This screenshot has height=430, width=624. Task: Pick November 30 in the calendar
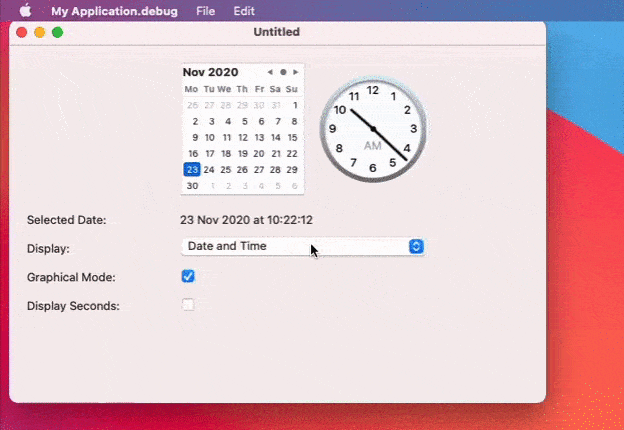[x=192, y=186]
